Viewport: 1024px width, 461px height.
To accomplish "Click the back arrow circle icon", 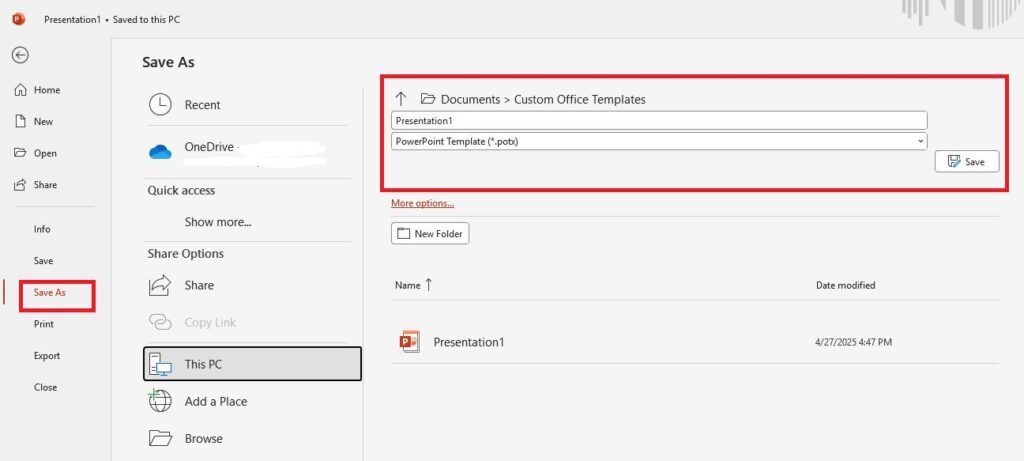I will click(x=20, y=56).
